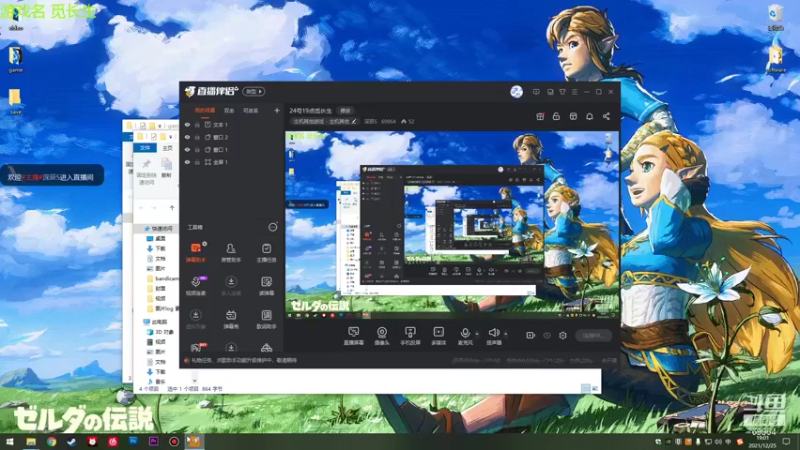Expand the toolbox more-options circle
This screenshot has width=800, height=450.
[x=273, y=227]
